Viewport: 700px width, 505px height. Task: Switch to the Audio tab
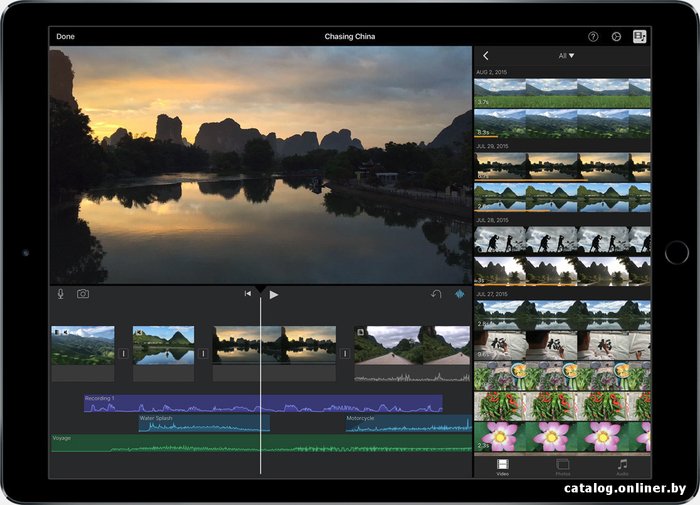tap(622, 466)
